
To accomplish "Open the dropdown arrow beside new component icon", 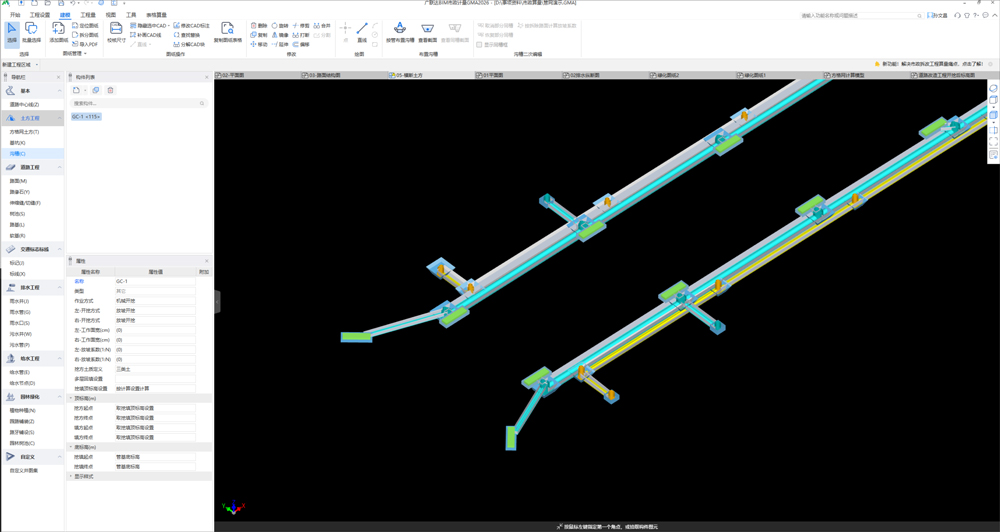I will [x=85, y=90].
